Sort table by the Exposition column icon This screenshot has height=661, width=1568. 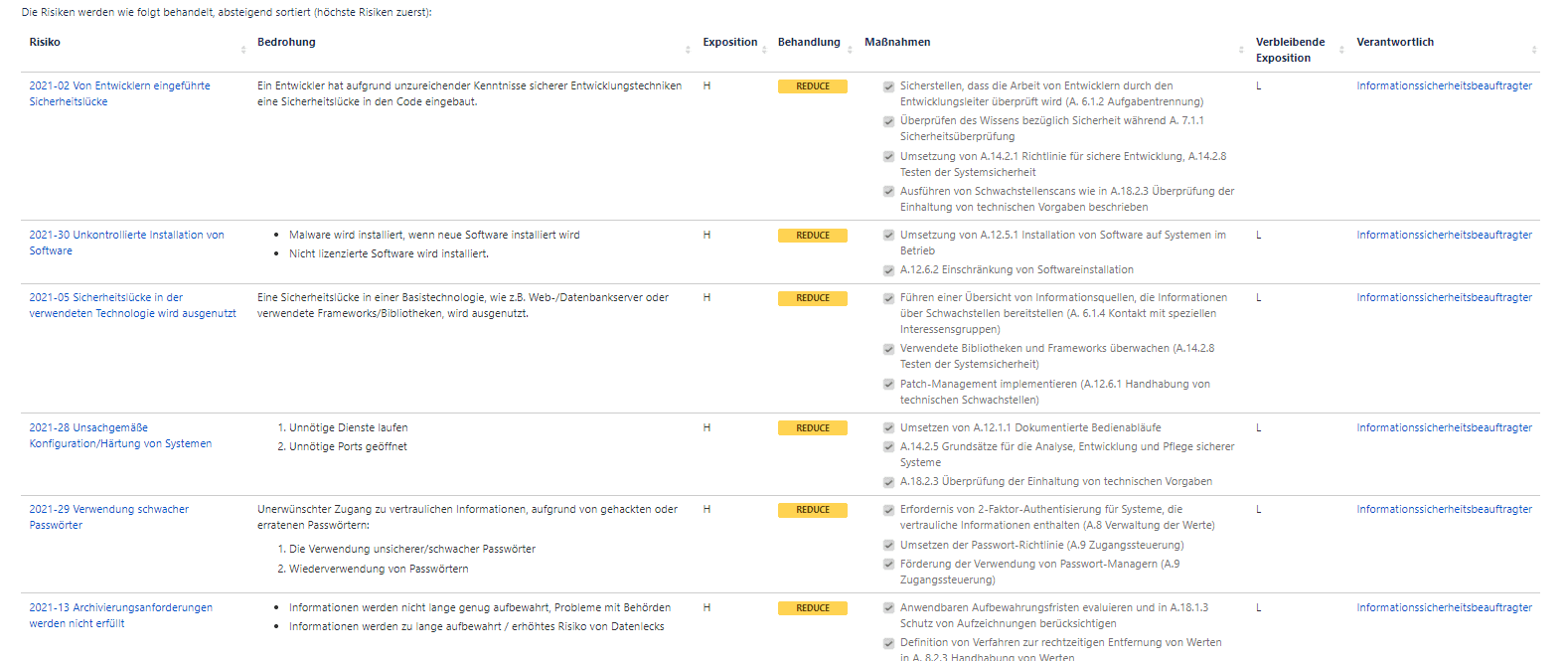(x=764, y=50)
